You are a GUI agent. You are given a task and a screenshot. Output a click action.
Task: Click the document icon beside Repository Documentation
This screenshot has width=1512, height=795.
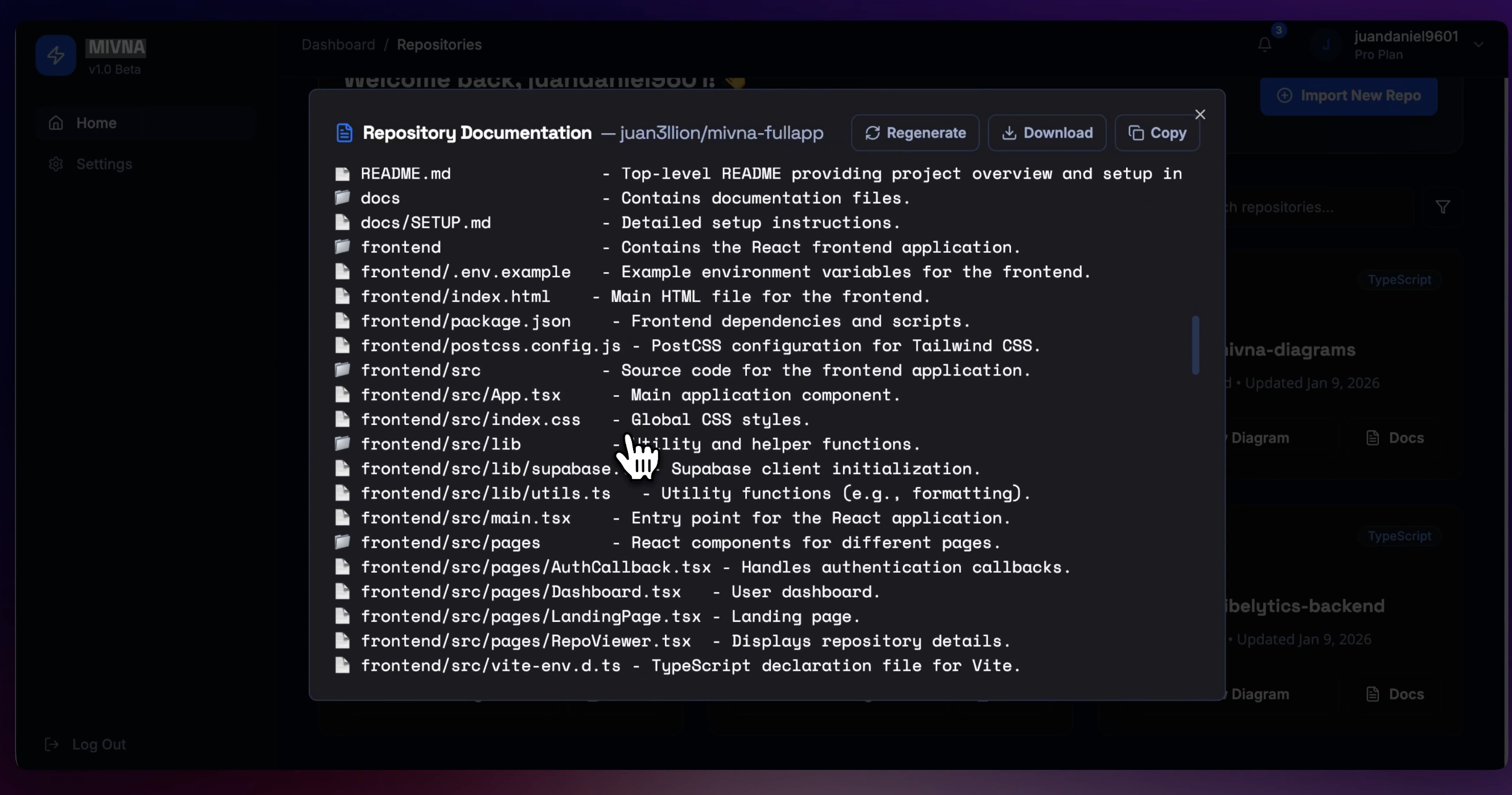click(344, 133)
